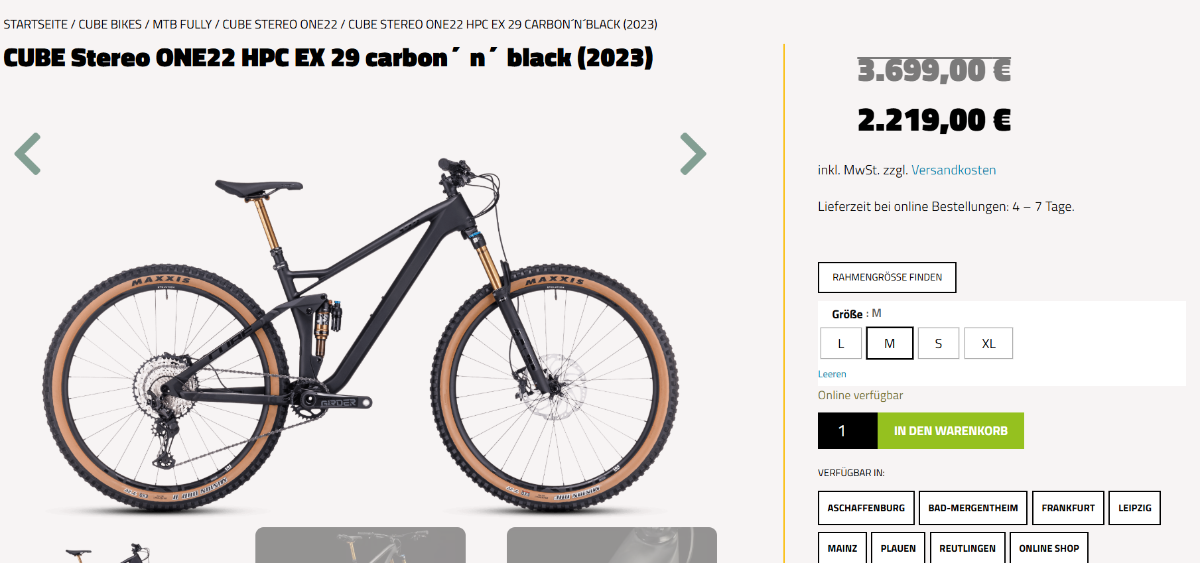Image resolution: width=1200 pixels, height=563 pixels.
Task: Go to Startseite breadcrumb
Action: coord(36,24)
